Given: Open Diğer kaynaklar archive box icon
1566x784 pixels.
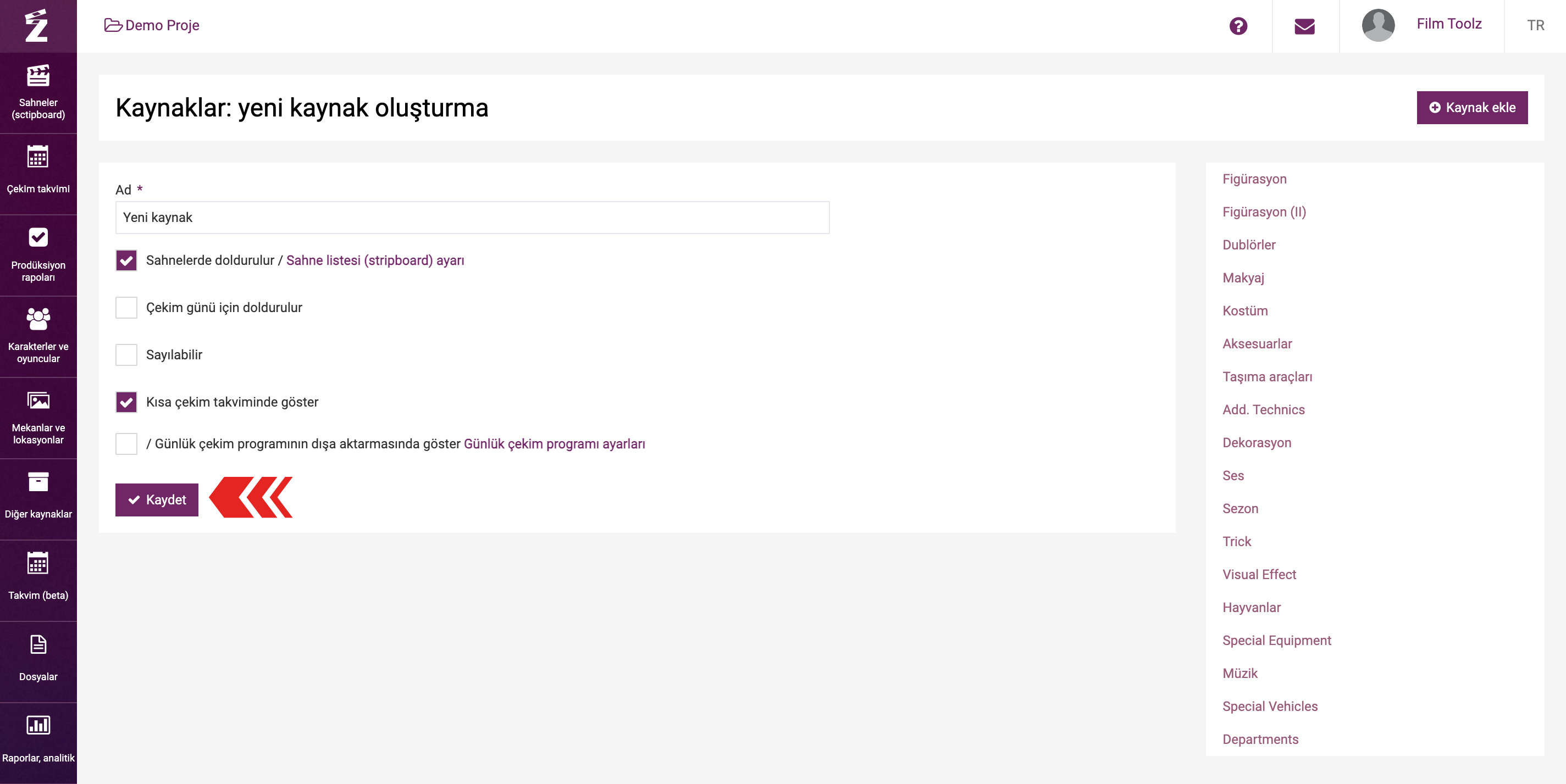Looking at the screenshot, I should (x=38, y=482).
